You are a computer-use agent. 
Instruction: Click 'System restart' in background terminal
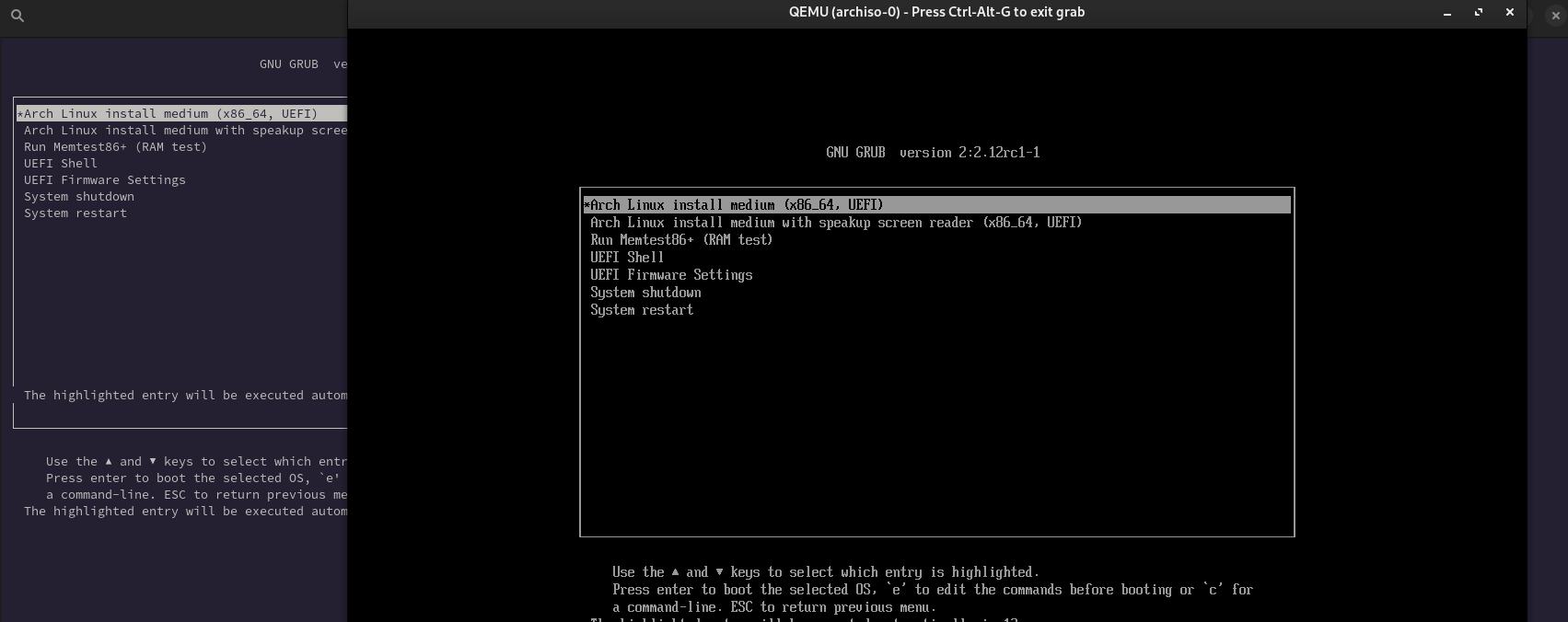[75, 213]
